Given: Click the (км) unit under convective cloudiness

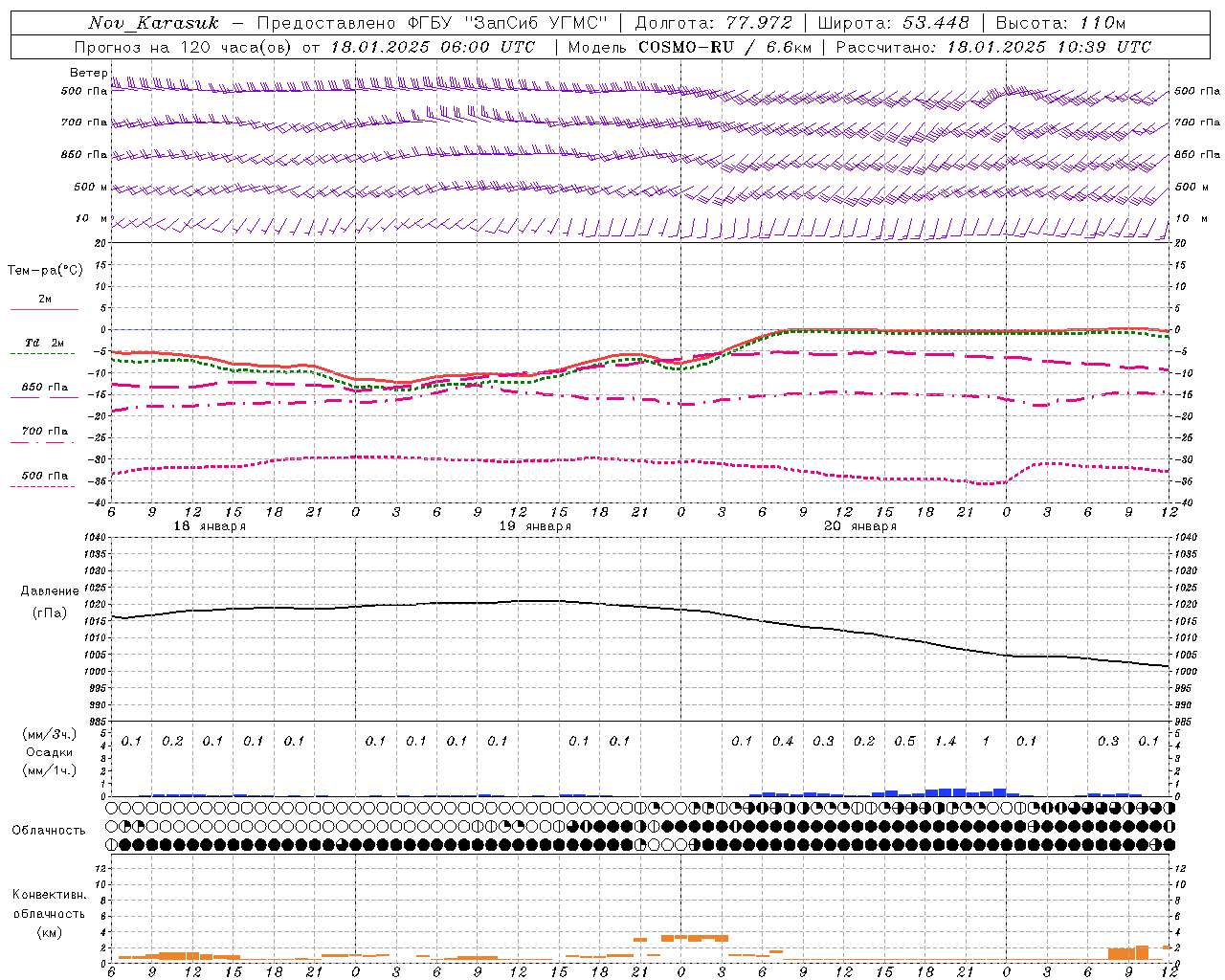Looking at the screenshot, I should pyautogui.click(x=49, y=932).
